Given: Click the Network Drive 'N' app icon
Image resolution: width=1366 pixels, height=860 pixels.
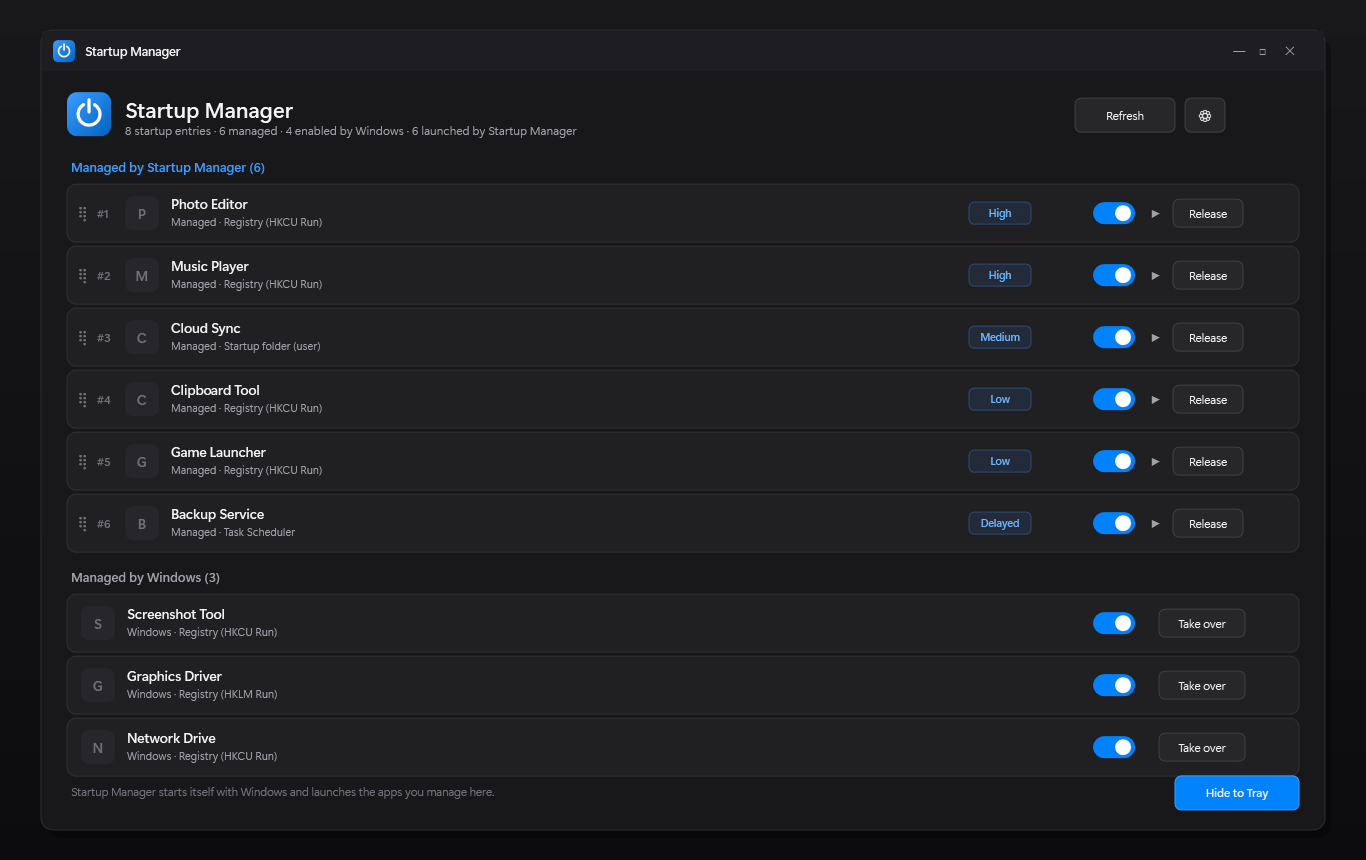Looking at the screenshot, I should coord(98,748).
